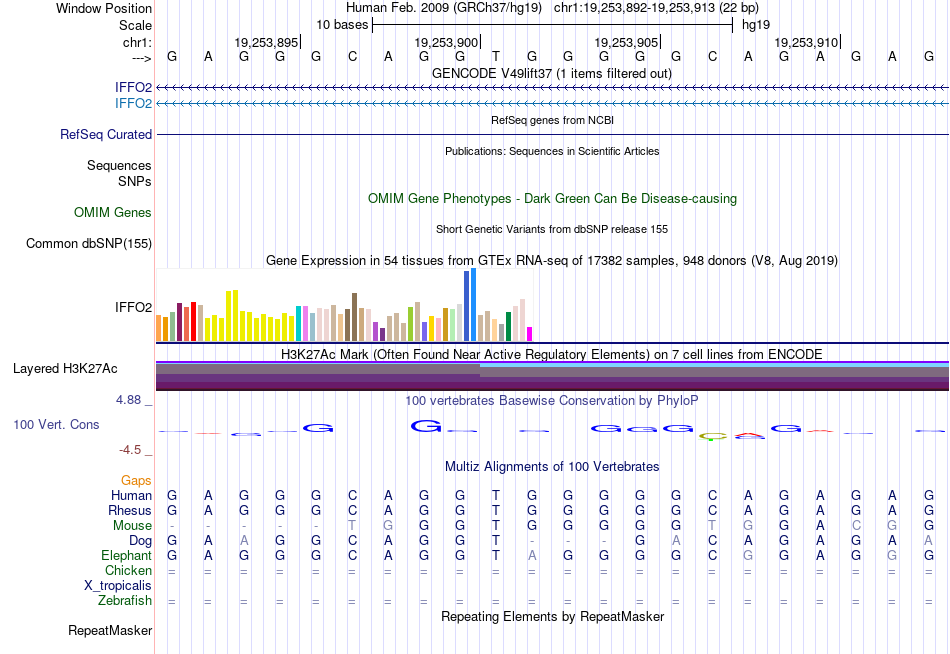Click the tallest blue GTEx expression bar
Screen dimensions: 950x654
pyautogui.click(x=473, y=305)
